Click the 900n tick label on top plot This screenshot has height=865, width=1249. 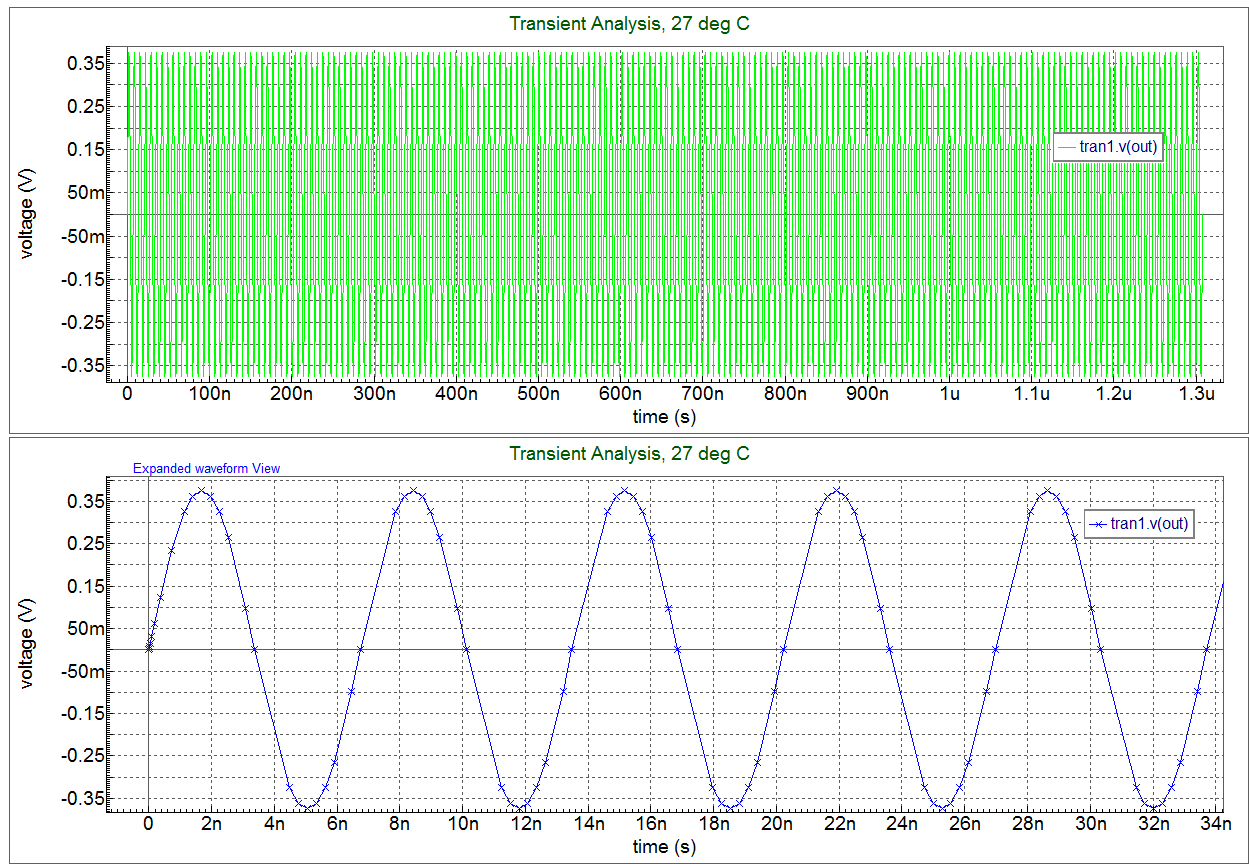pos(867,393)
